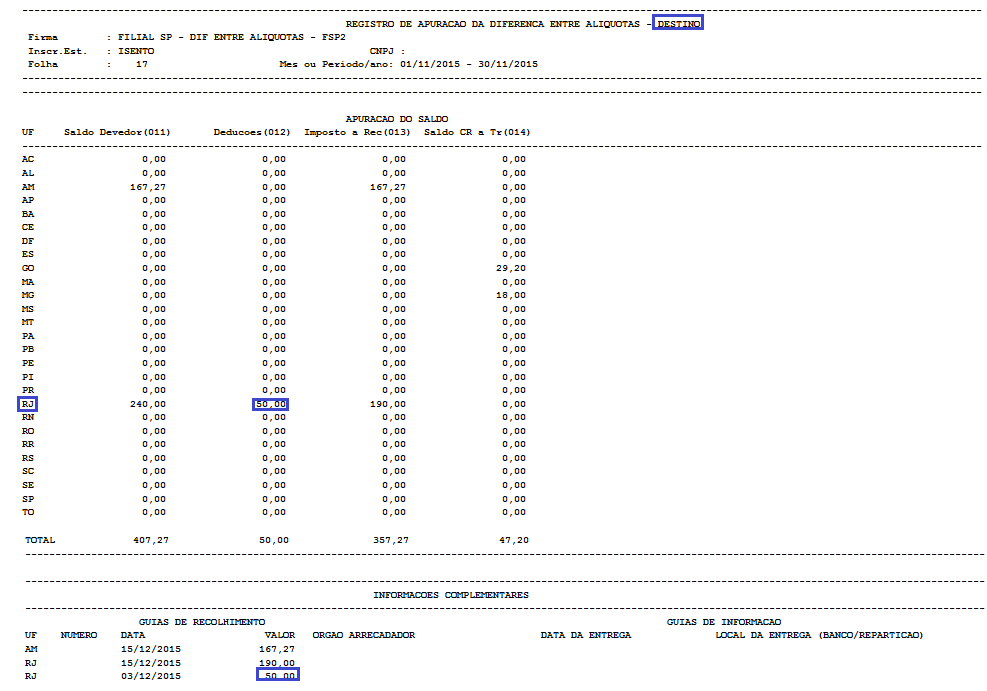Click the PI row state code

coord(28,377)
